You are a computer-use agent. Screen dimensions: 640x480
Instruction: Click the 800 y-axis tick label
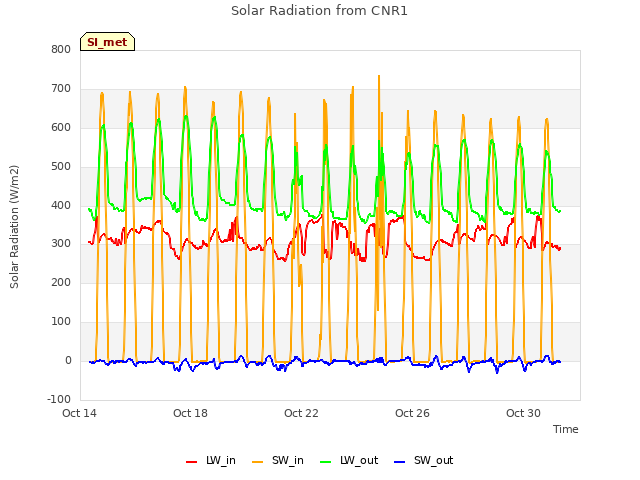[61, 49]
